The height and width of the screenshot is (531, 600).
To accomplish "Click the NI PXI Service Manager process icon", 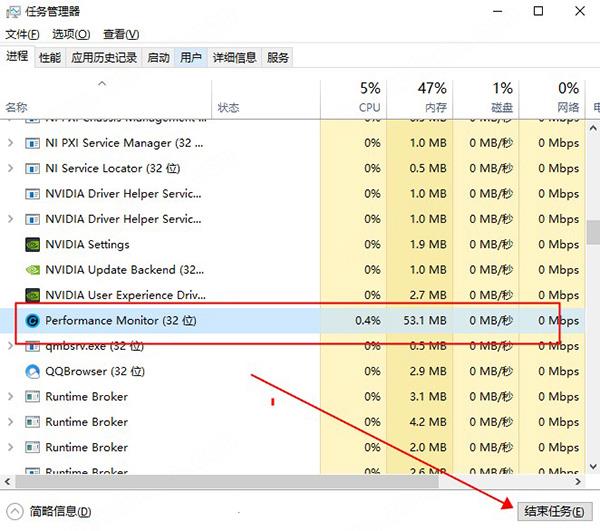I will pos(32,143).
